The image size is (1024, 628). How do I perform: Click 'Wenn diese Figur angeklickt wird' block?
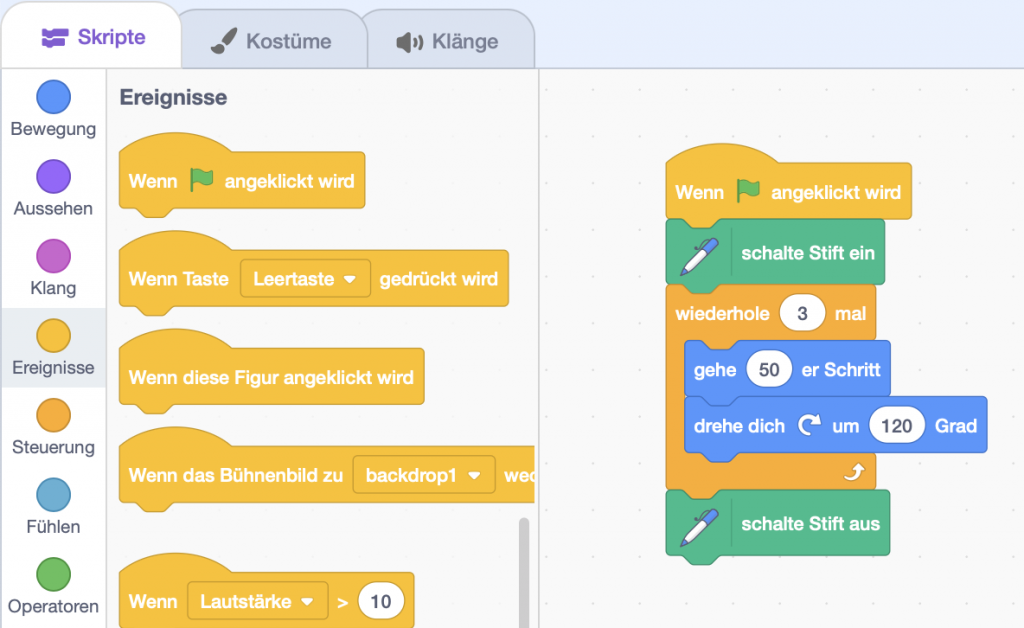[271, 378]
